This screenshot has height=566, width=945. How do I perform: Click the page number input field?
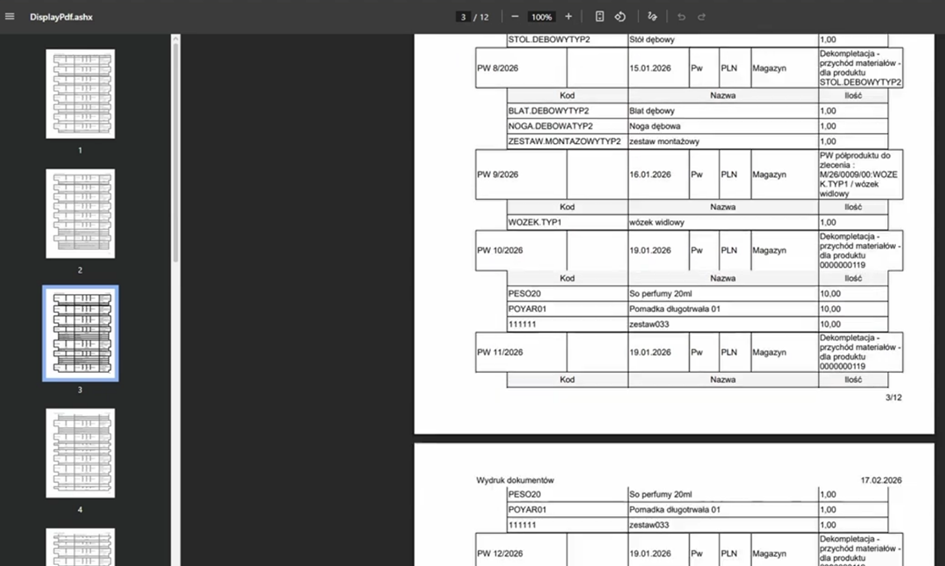click(463, 17)
